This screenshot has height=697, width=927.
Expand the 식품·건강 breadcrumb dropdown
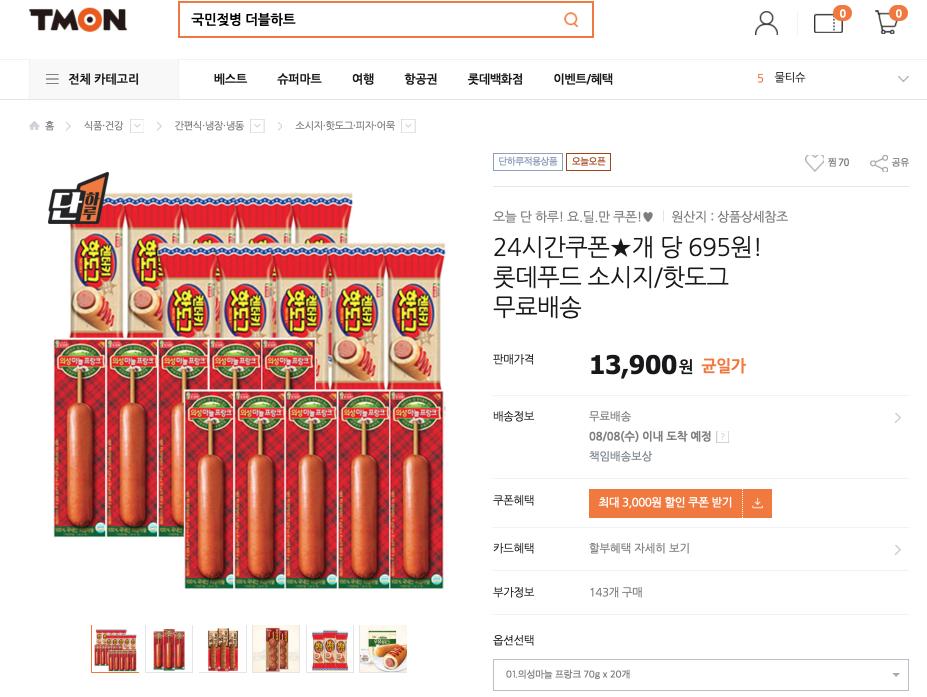[137, 126]
